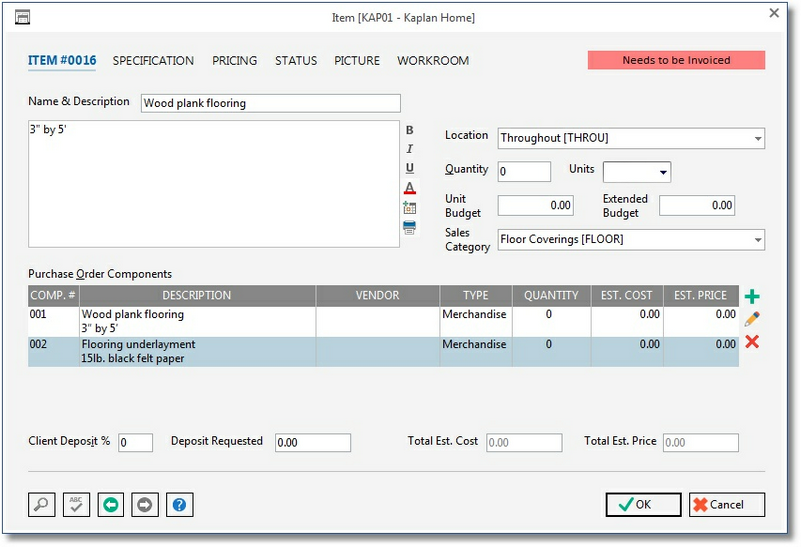801x547 pixels.
Task: Go to previous item with green arrow
Action: coord(111,505)
